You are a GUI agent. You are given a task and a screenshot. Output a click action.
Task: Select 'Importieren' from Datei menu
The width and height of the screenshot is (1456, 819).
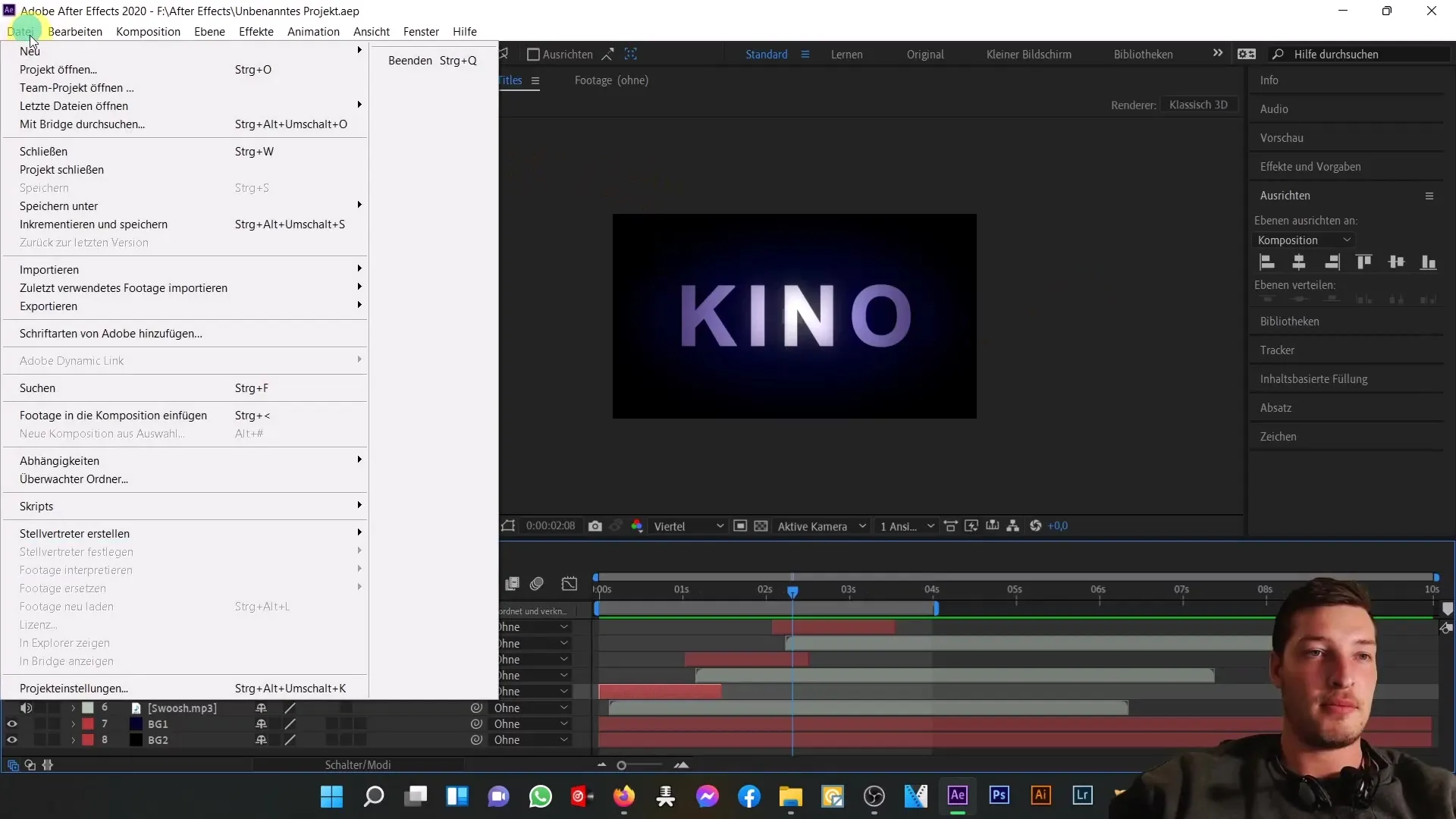coord(49,269)
